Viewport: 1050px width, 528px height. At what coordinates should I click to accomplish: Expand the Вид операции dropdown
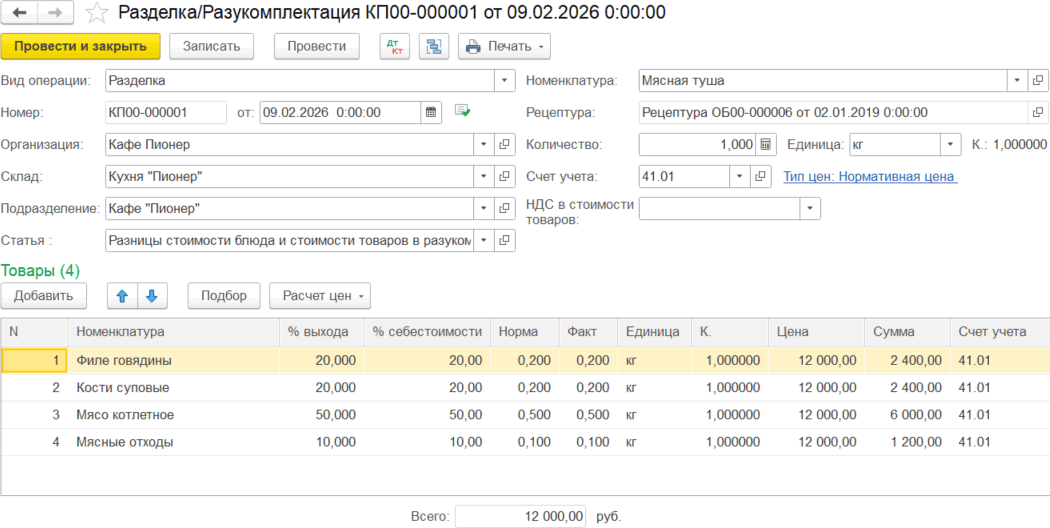pos(505,81)
